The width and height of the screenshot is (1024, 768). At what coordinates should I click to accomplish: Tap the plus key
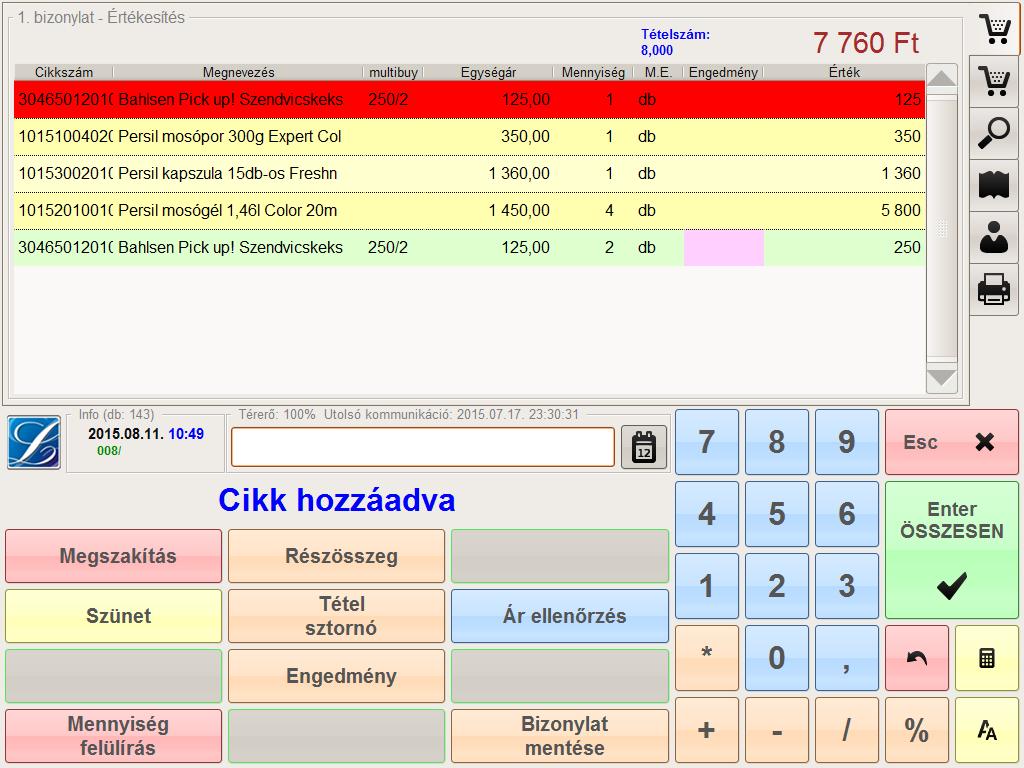[x=707, y=730]
